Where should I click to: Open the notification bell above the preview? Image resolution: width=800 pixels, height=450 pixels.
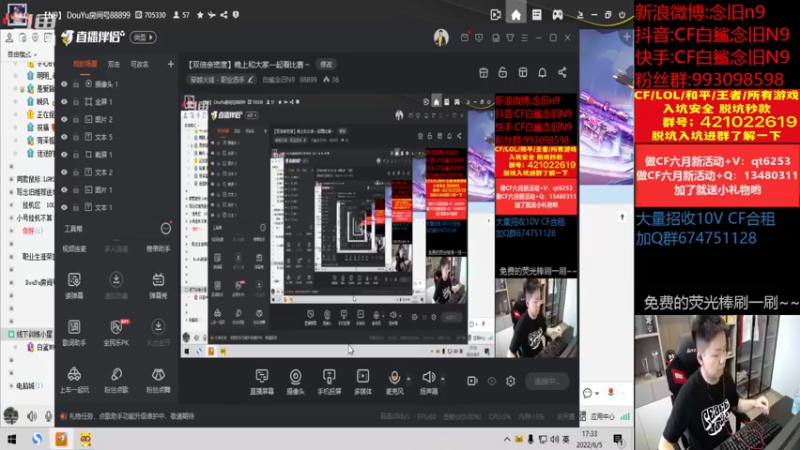click(542, 72)
